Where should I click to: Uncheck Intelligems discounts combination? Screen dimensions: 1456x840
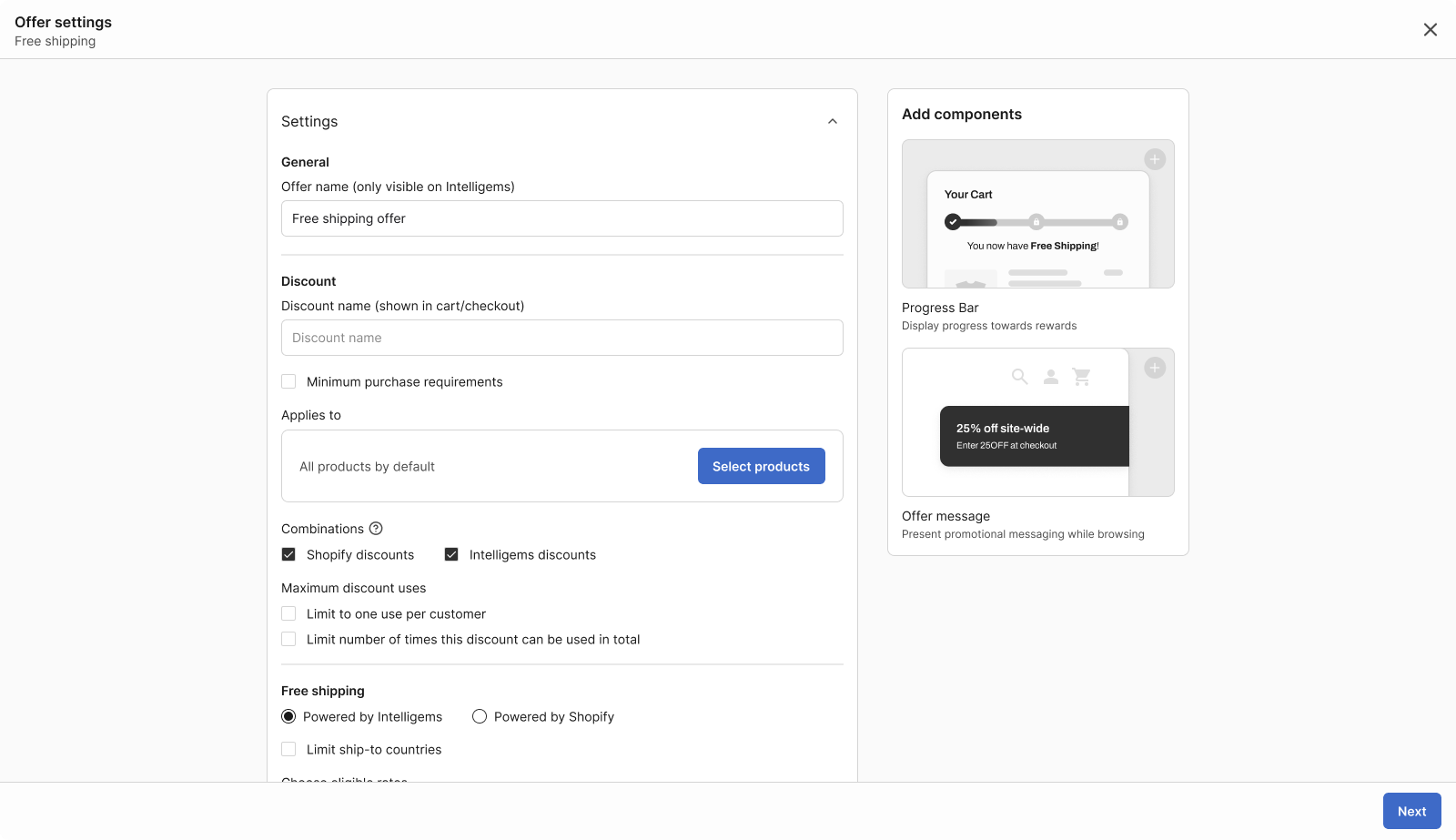coord(451,555)
